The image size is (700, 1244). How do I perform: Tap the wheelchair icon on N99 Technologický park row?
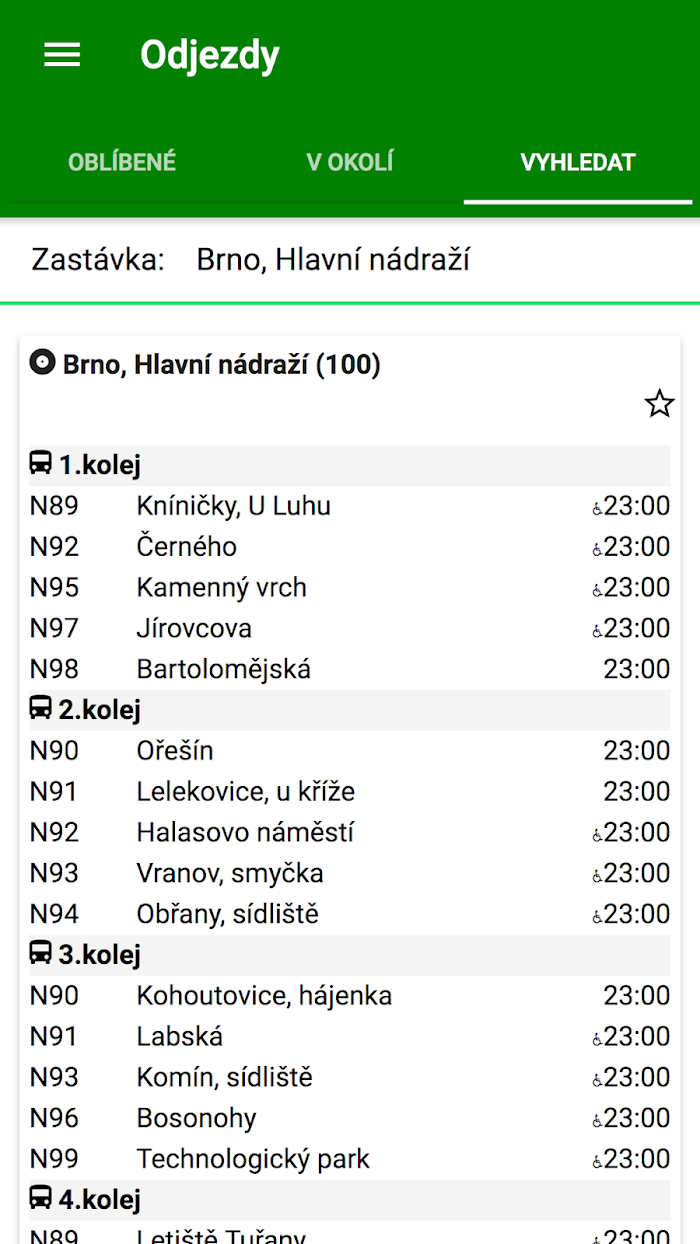tap(597, 1161)
